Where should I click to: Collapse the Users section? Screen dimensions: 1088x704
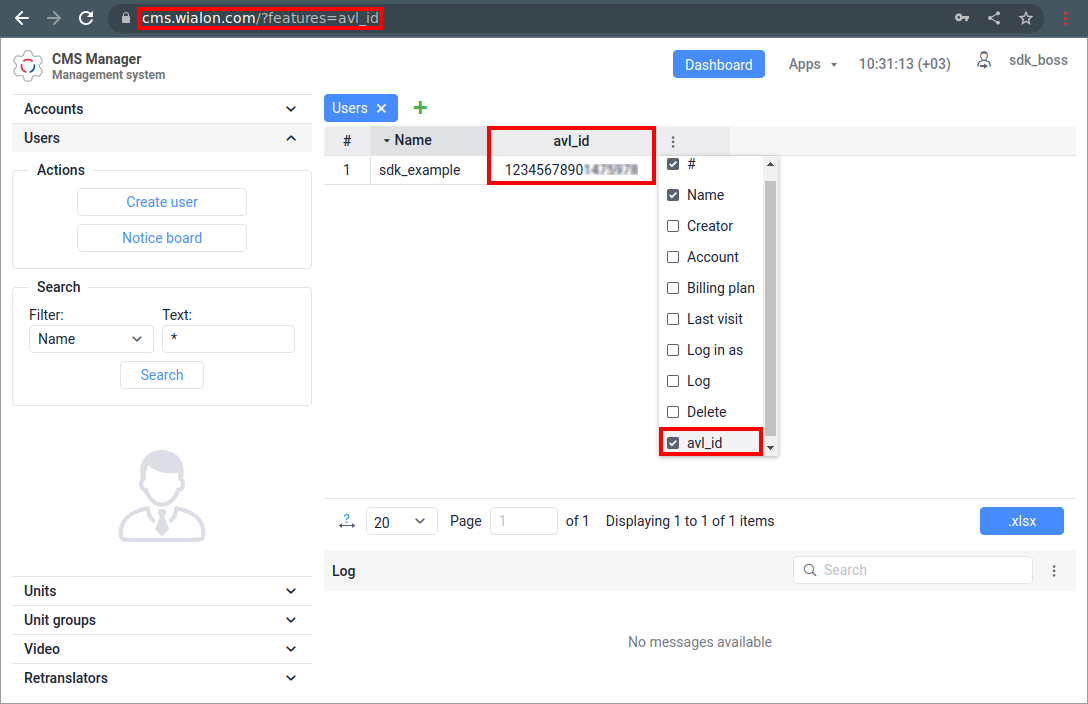(162, 138)
